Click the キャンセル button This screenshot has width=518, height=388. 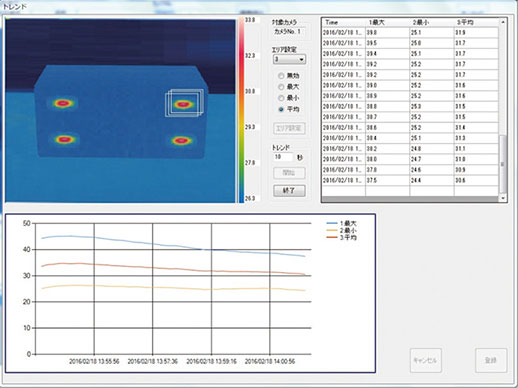click(x=426, y=360)
